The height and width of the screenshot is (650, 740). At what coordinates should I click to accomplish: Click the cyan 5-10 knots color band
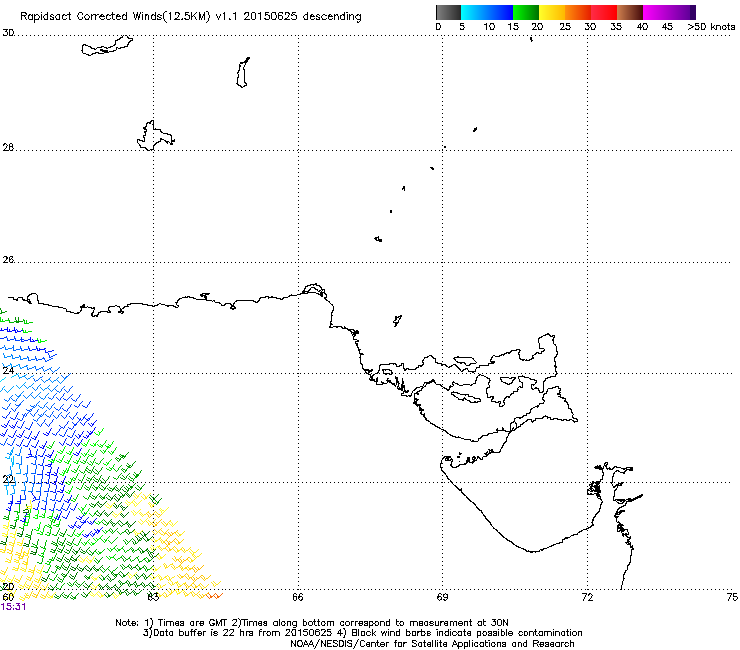coord(474,12)
